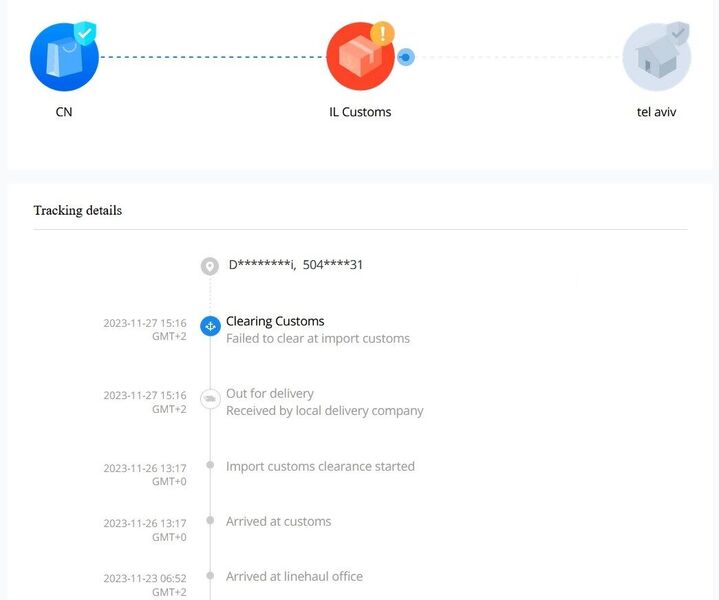Click the yellow exclamation warning badge
719x600 pixels.
tap(382, 33)
